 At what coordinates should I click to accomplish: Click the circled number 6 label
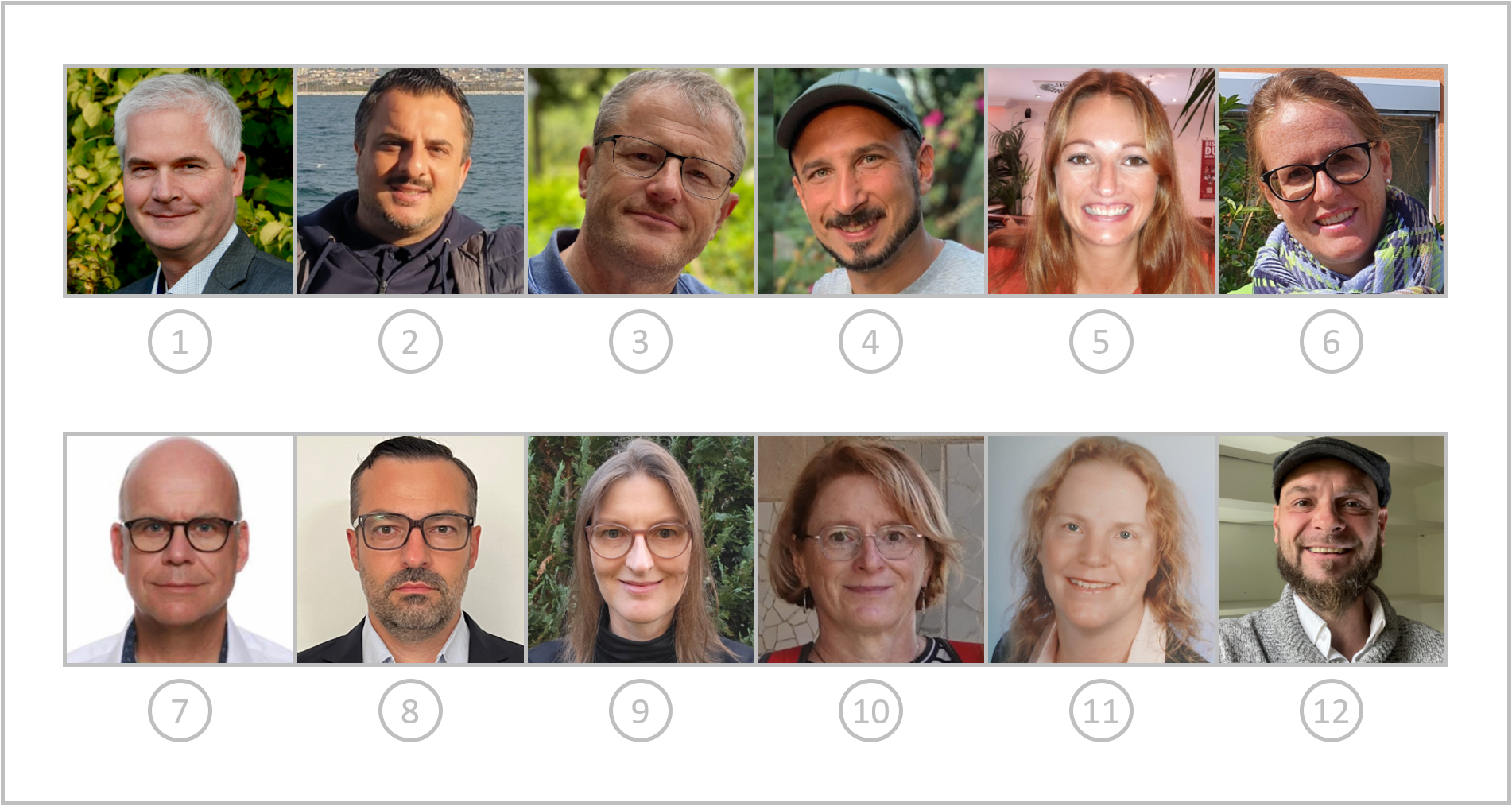click(x=1332, y=341)
